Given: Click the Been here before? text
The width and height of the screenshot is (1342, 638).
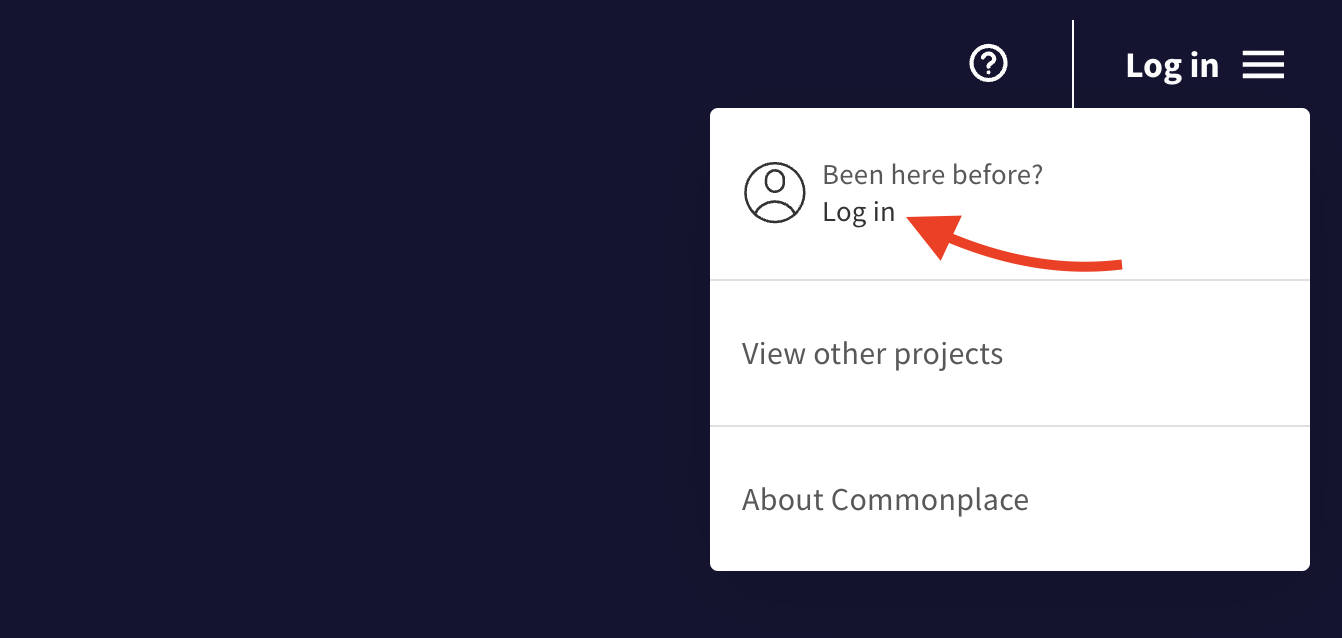Looking at the screenshot, I should pos(932,175).
